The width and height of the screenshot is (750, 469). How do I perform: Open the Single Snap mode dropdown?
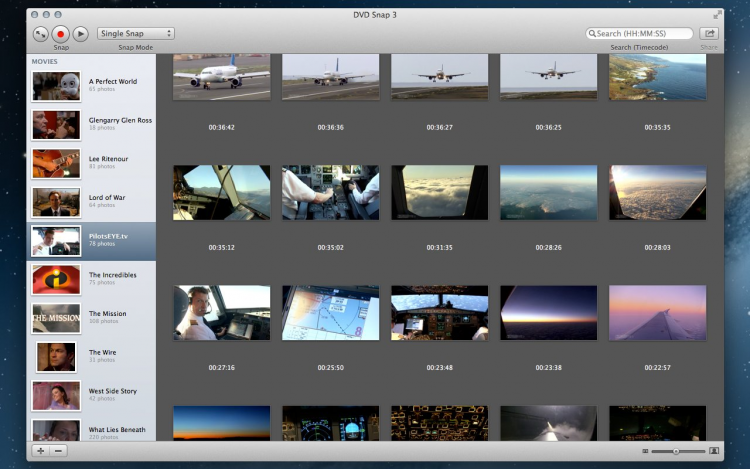pyautogui.click(x=136, y=33)
